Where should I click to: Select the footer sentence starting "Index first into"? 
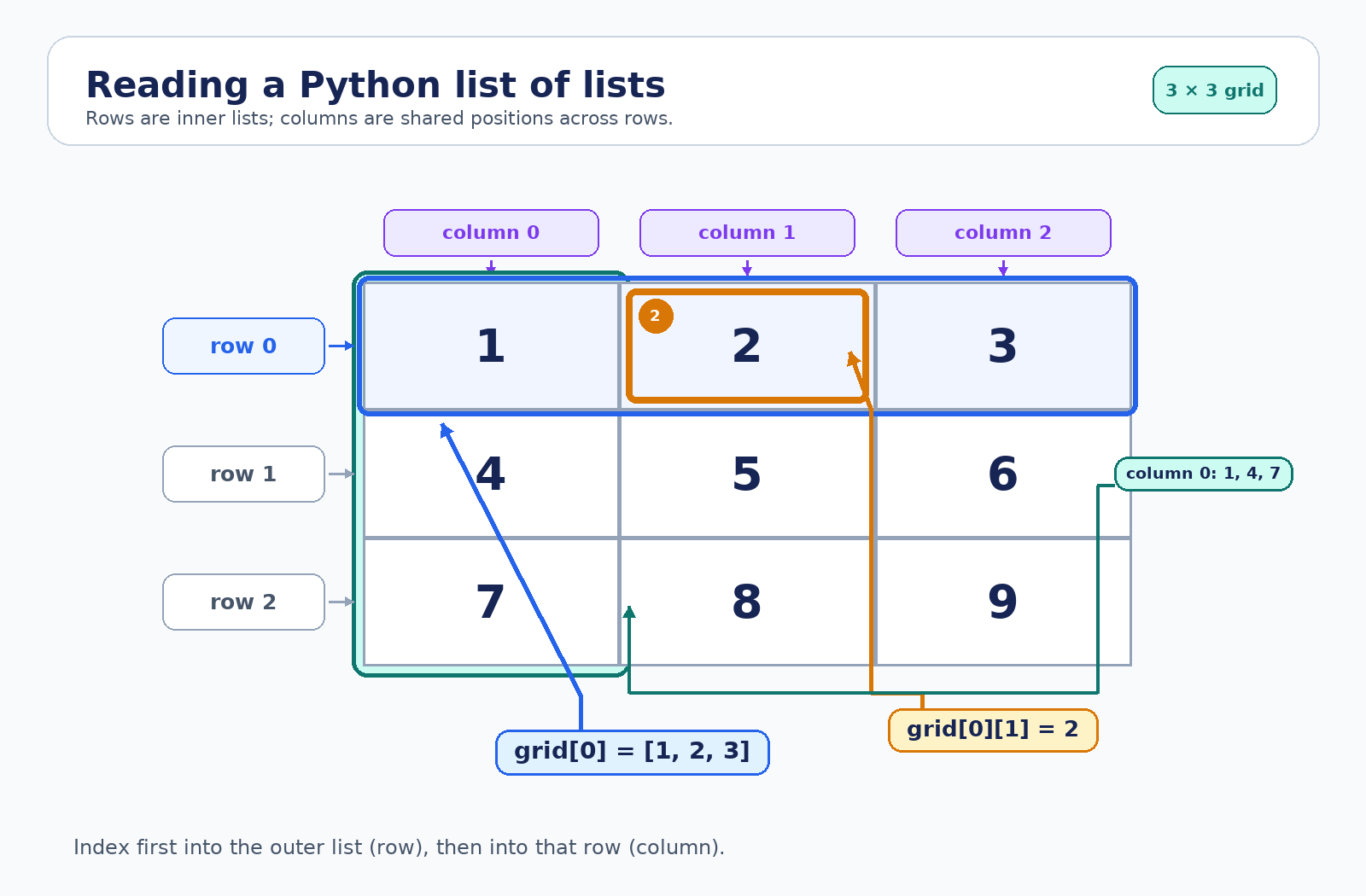(399, 847)
